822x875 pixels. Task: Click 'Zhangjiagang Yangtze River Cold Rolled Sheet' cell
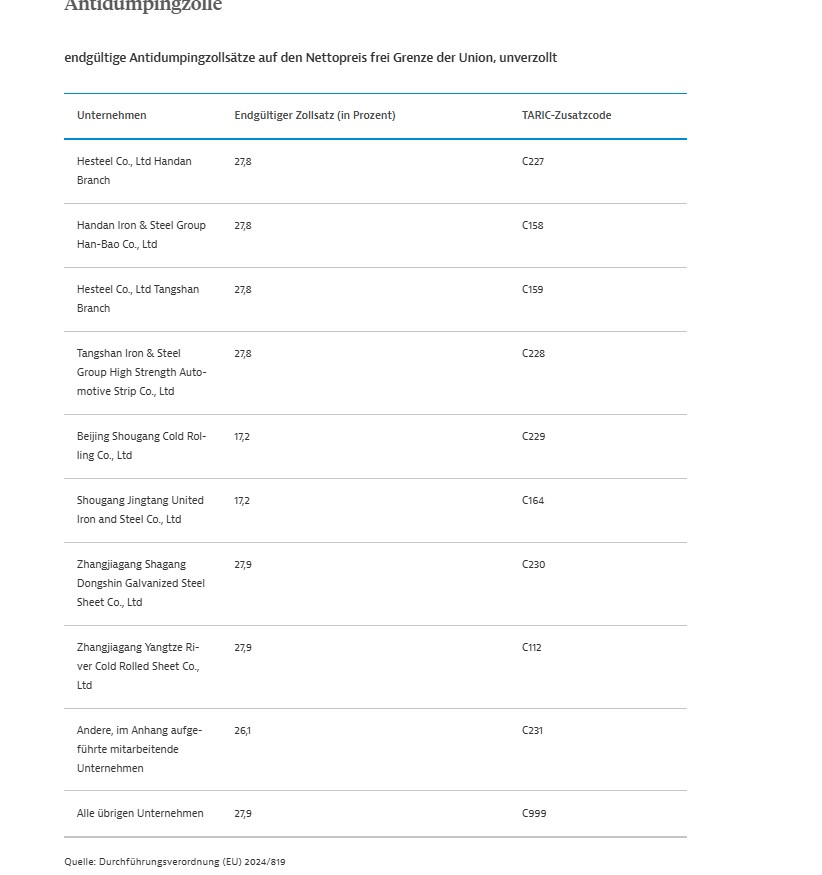click(138, 666)
